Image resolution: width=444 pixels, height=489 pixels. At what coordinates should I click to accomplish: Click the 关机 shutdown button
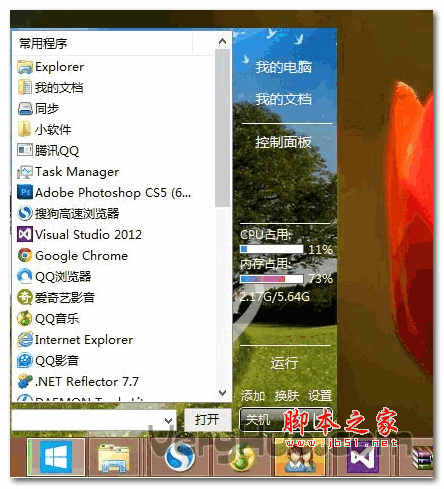pos(258,419)
